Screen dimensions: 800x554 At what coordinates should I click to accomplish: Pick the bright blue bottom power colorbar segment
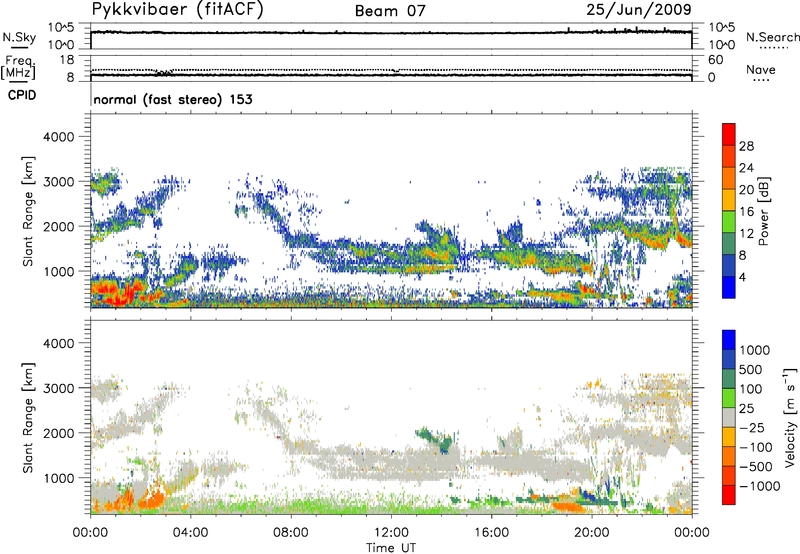click(729, 288)
